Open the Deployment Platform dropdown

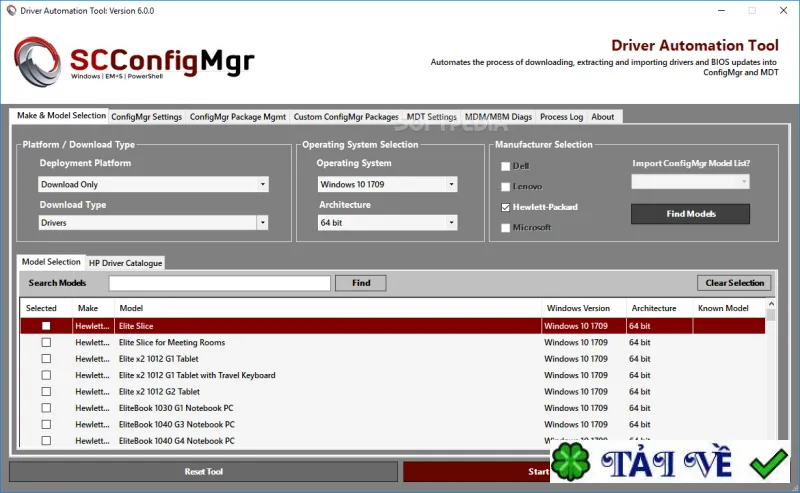(153, 184)
